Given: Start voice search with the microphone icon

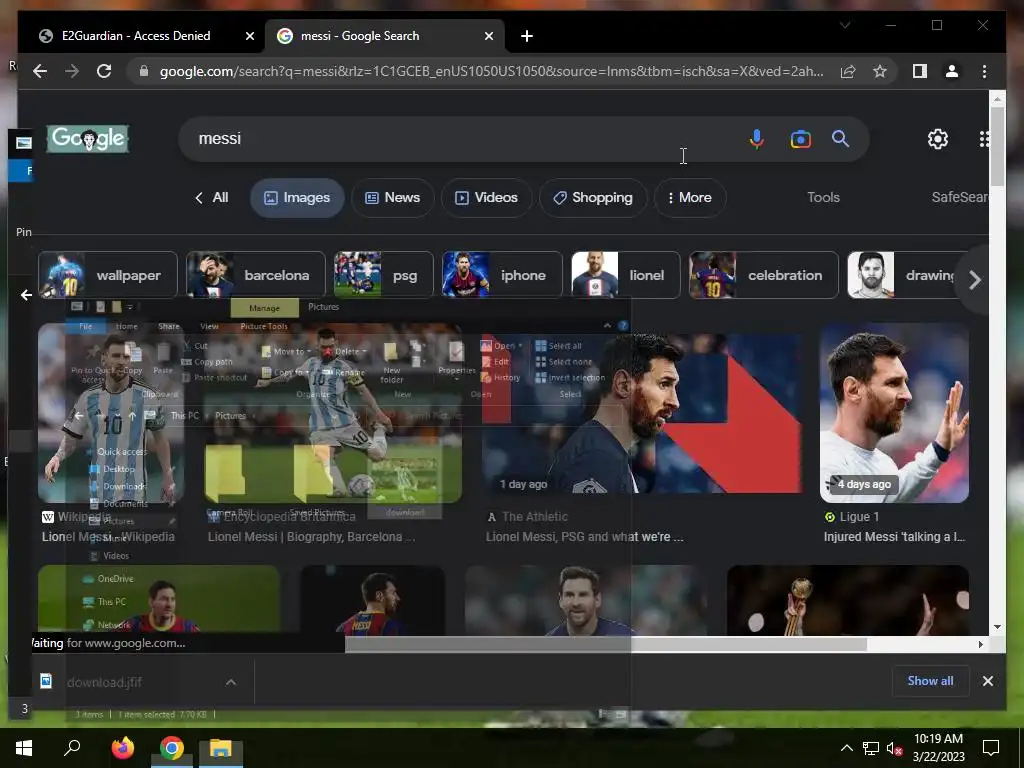Looking at the screenshot, I should pos(756,139).
